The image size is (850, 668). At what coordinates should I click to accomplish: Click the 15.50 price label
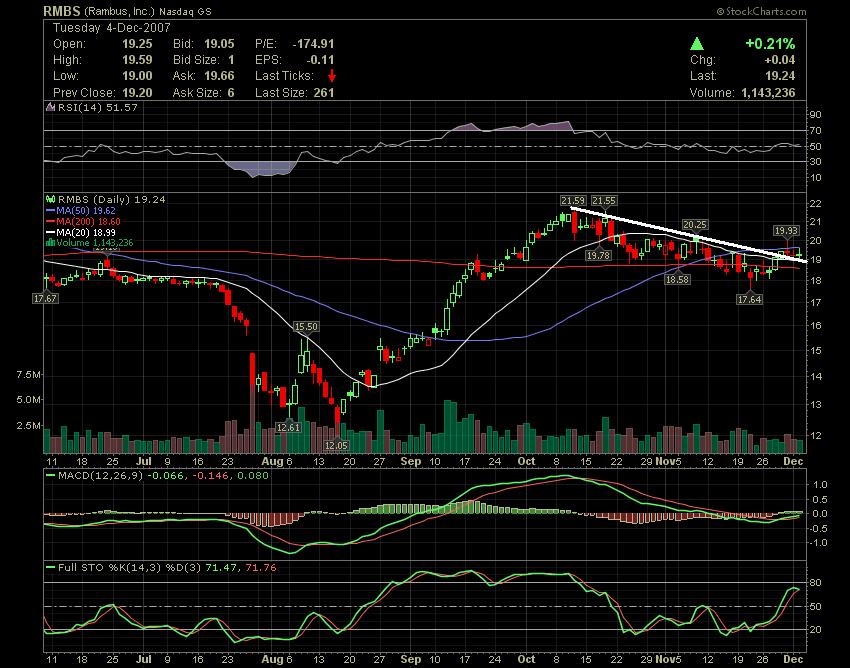305,326
